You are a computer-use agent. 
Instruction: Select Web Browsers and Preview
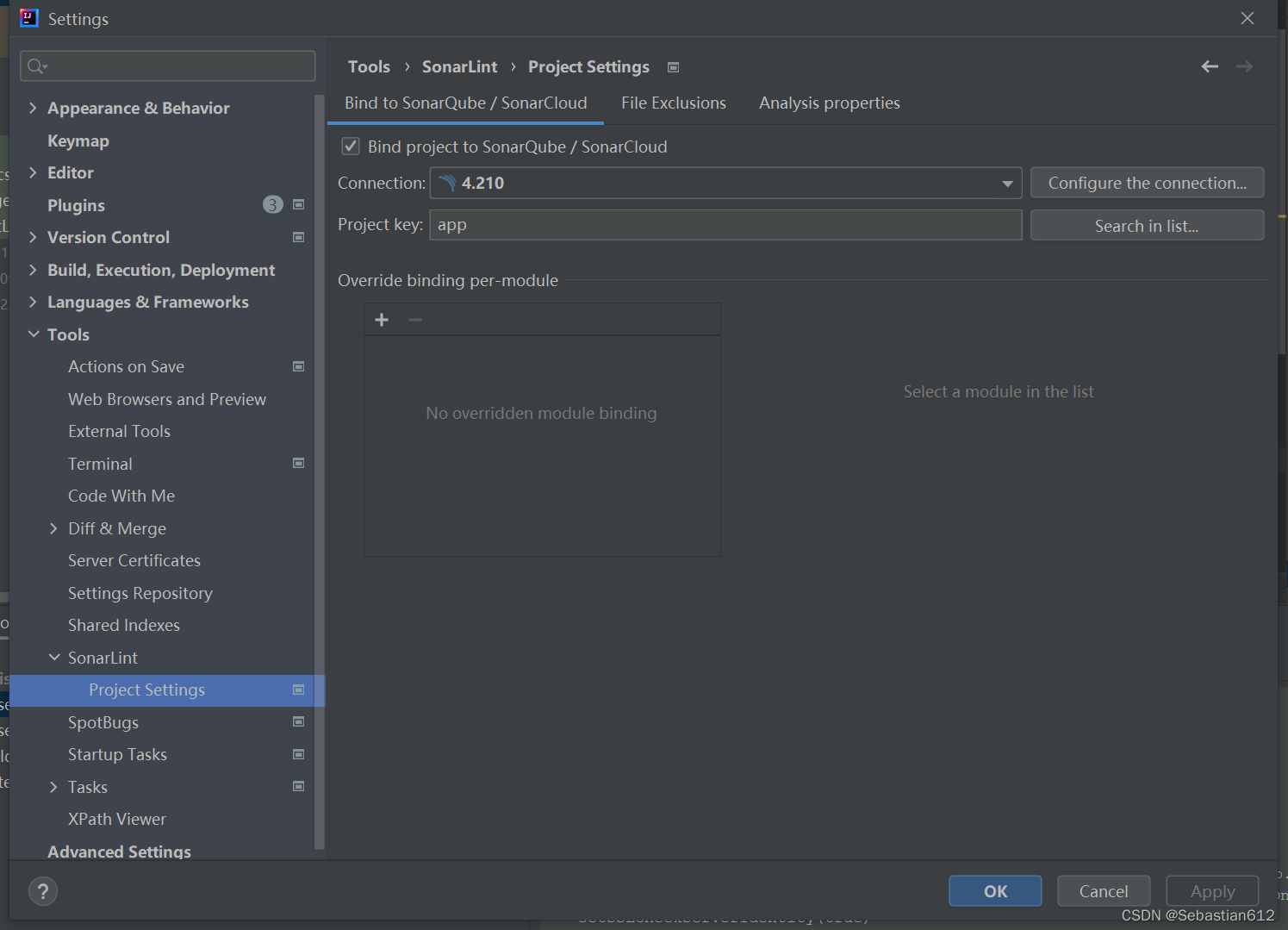(x=167, y=399)
